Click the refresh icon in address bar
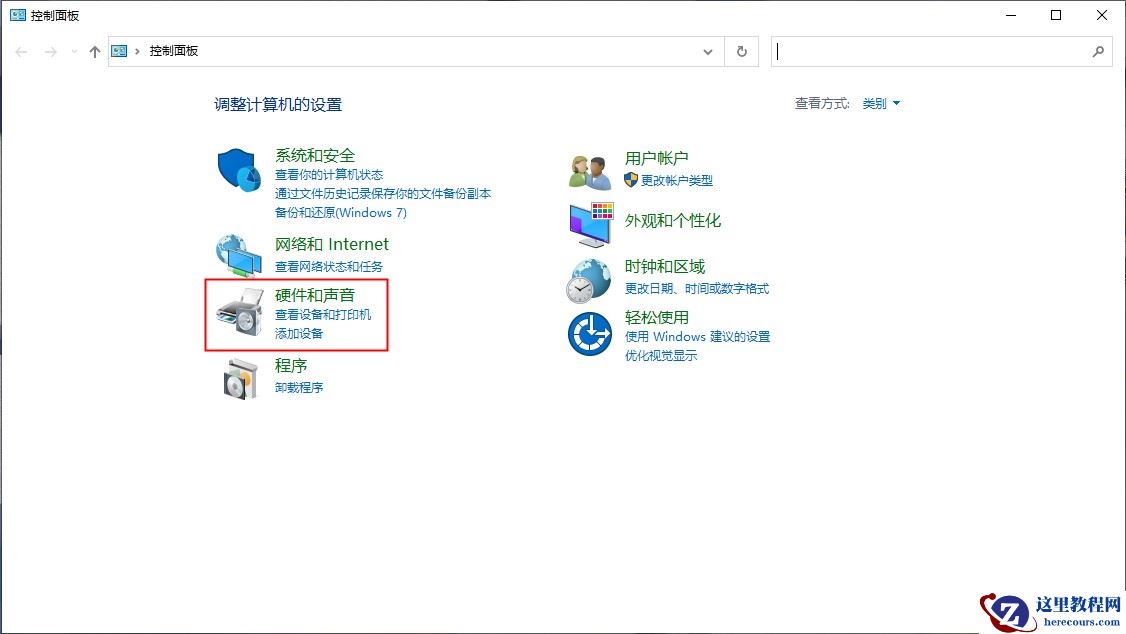The width and height of the screenshot is (1126, 634). (741, 51)
